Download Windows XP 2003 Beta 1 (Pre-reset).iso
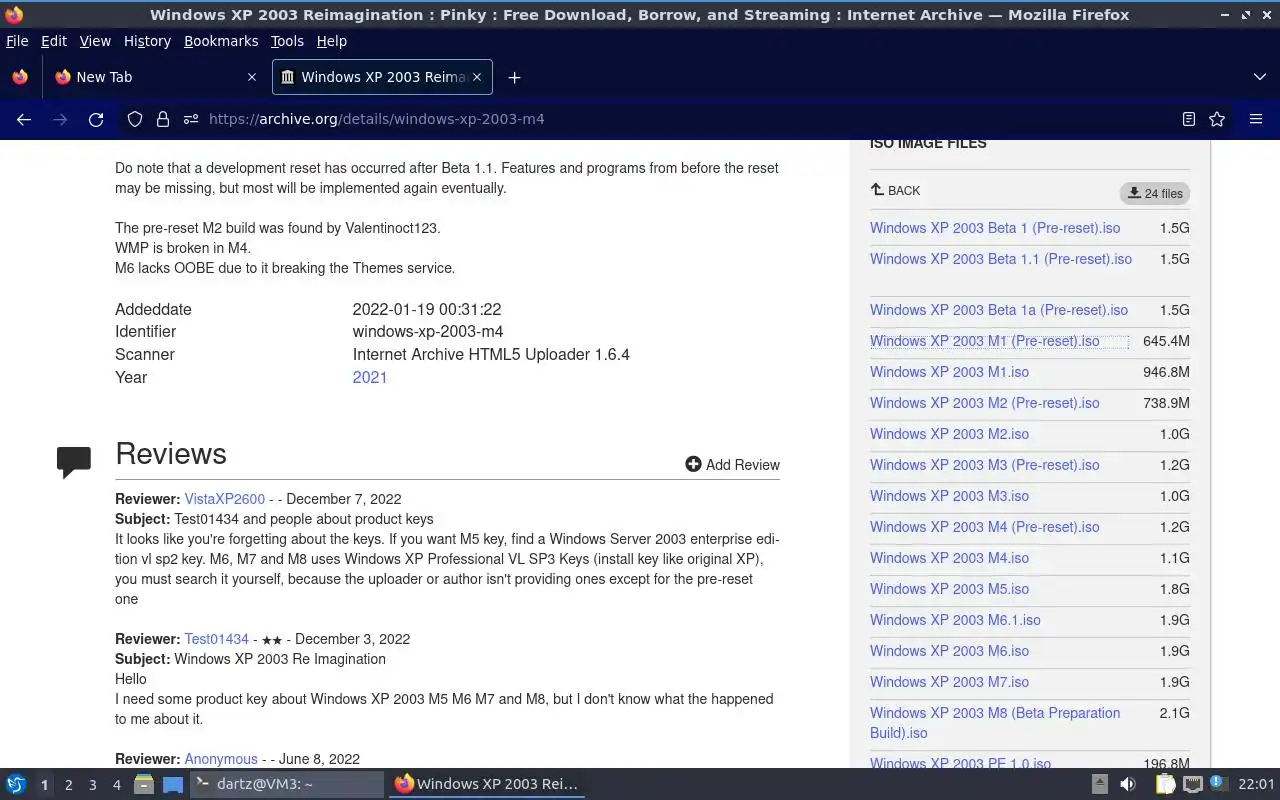The height and width of the screenshot is (800, 1280). coord(995,228)
